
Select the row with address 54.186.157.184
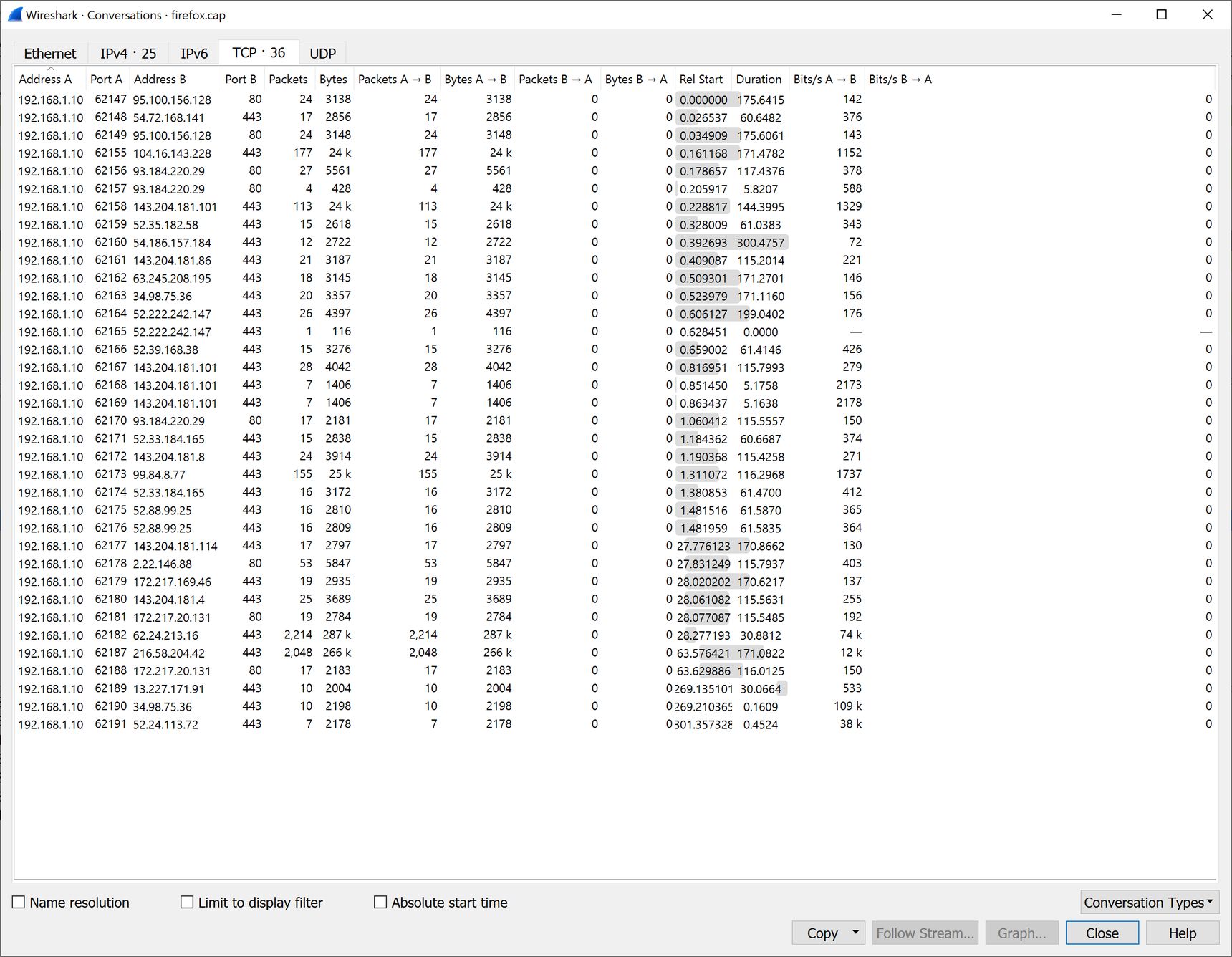coord(615,242)
